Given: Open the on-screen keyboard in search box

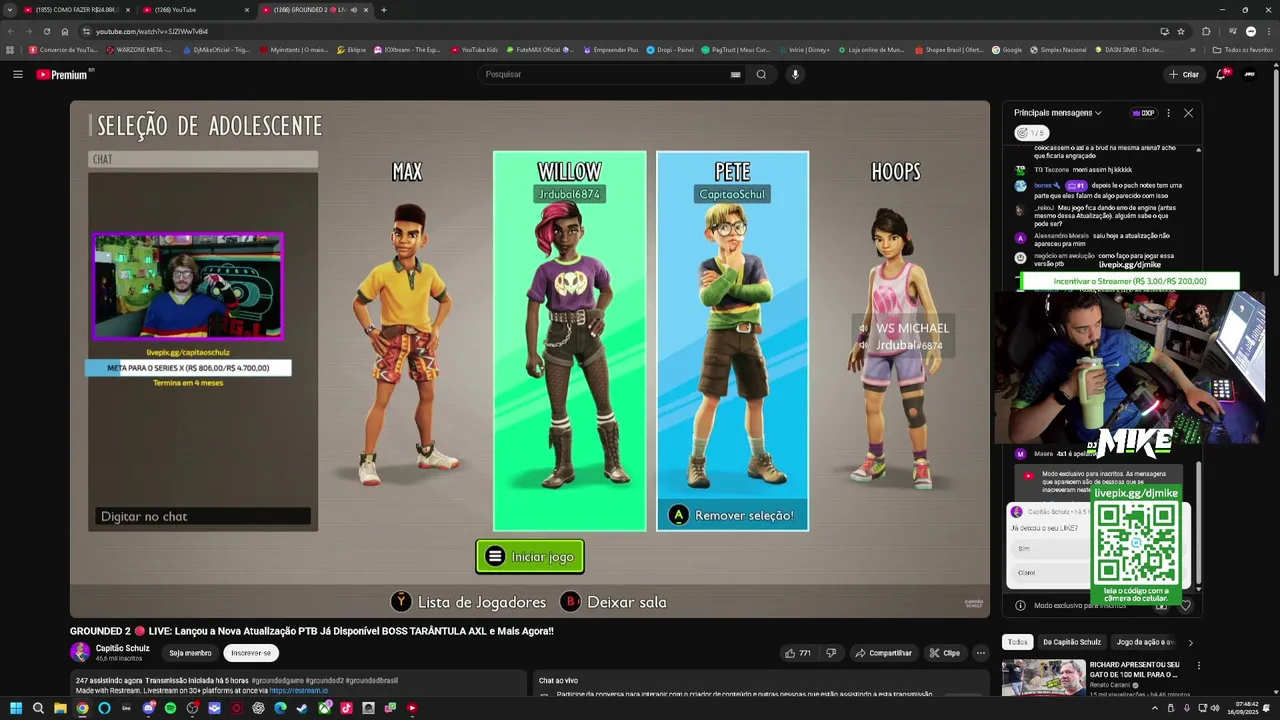Looking at the screenshot, I should (x=735, y=74).
